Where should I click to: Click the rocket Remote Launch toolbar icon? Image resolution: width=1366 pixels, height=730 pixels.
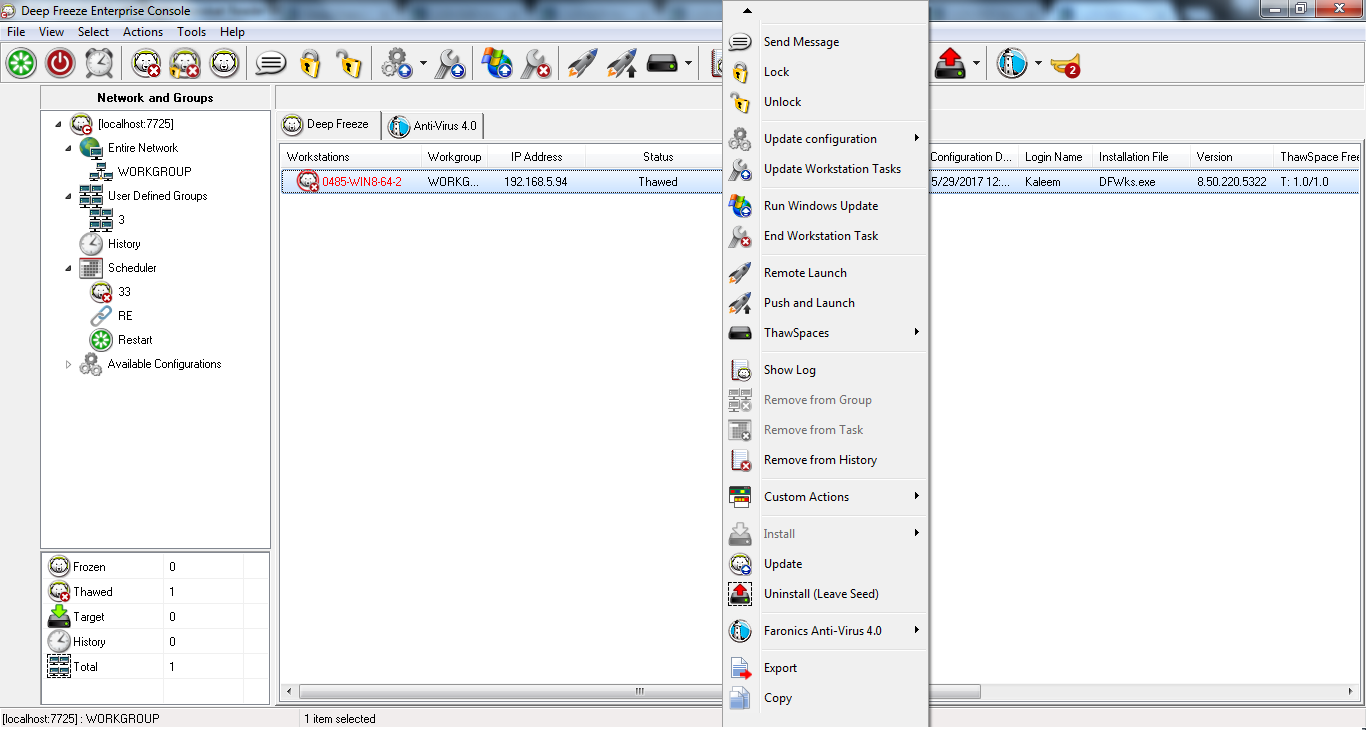(x=582, y=64)
